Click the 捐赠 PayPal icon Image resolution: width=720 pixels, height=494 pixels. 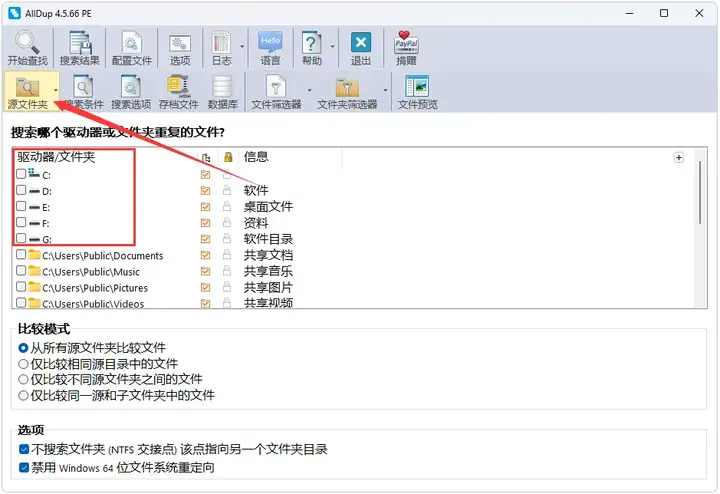click(406, 43)
